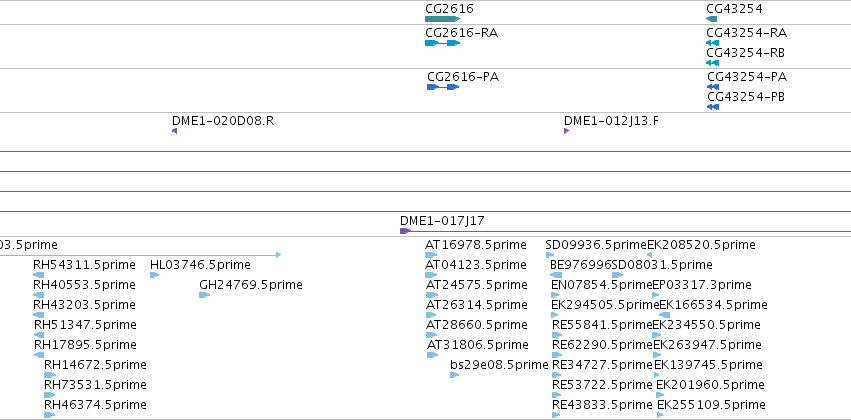The height and width of the screenshot is (420, 851).
Task: Select the DME1-017J17 clone start glyph
Action: [x=405, y=231]
